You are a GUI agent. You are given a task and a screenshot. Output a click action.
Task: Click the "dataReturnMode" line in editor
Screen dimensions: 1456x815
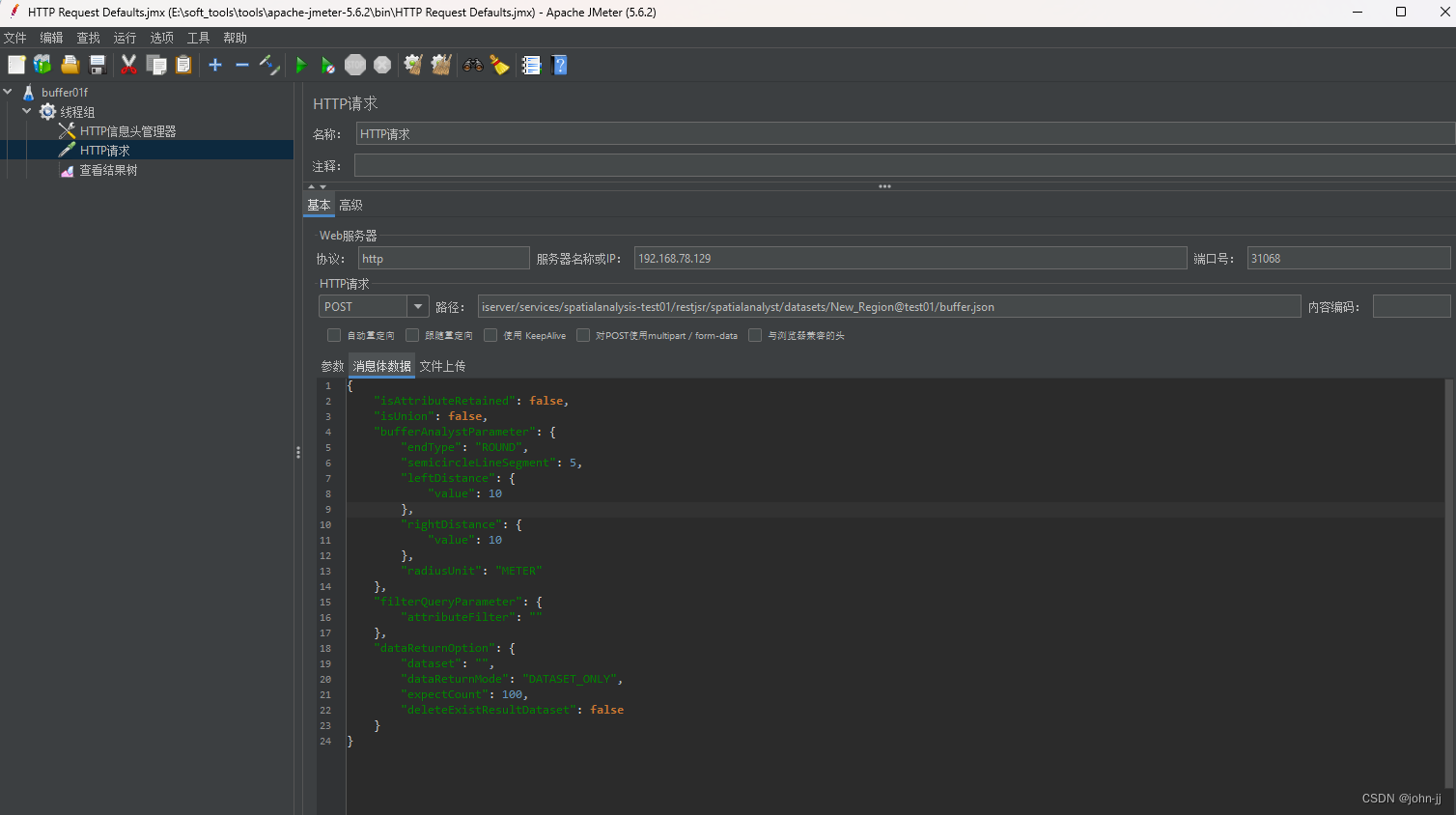click(512, 679)
